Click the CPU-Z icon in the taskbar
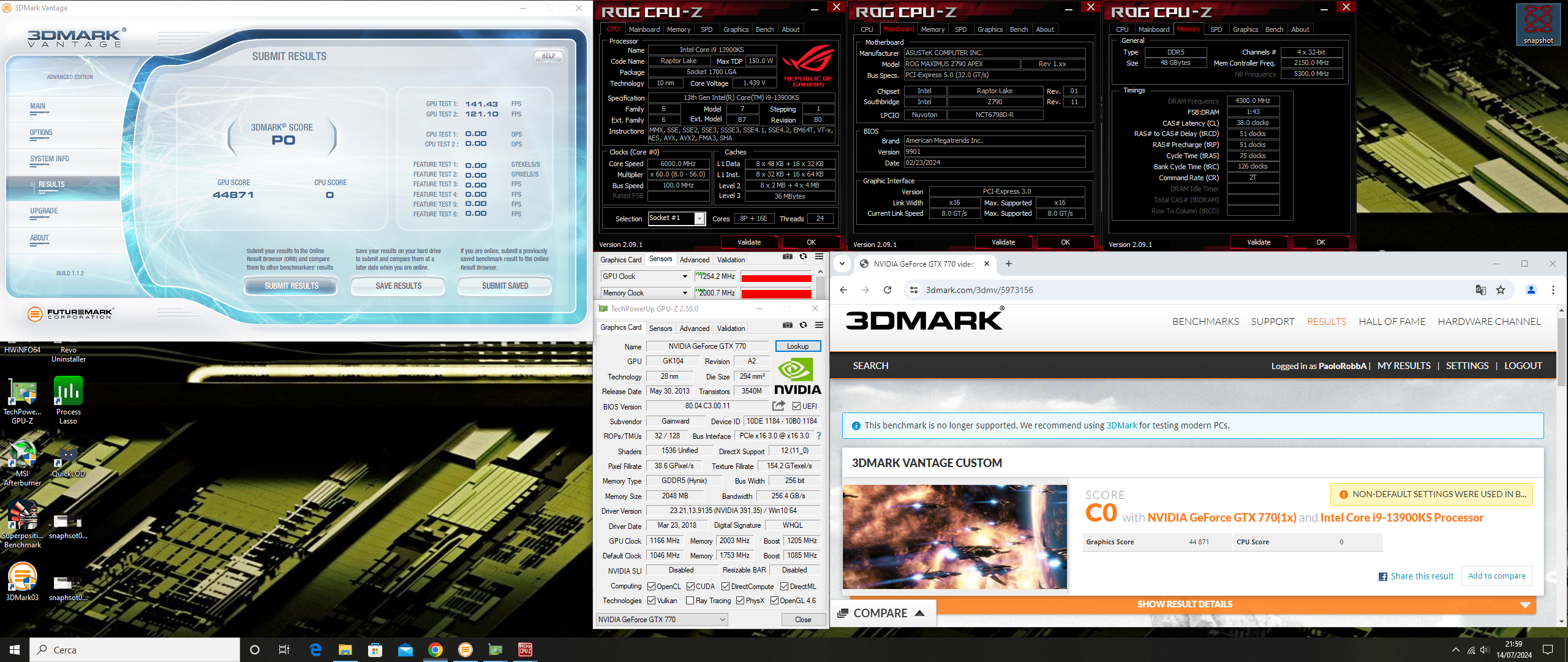1568x662 pixels. click(526, 650)
